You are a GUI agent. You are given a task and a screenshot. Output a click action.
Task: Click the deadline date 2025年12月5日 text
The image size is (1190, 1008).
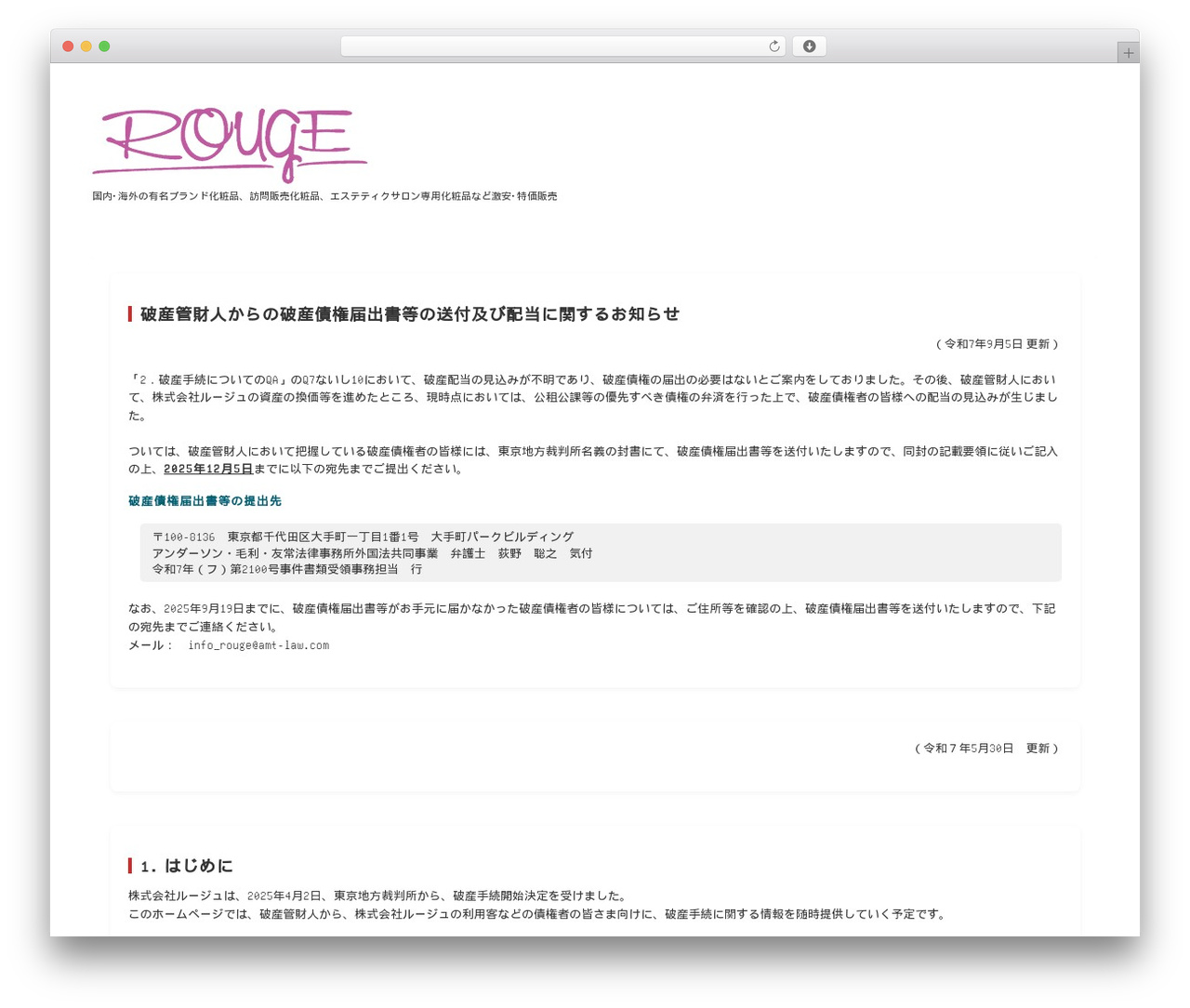tap(208, 469)
